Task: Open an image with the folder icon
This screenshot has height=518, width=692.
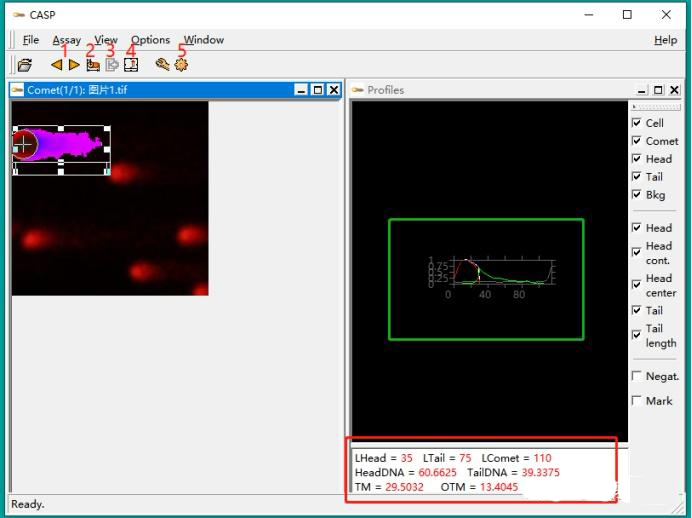Action: (25, 65)
